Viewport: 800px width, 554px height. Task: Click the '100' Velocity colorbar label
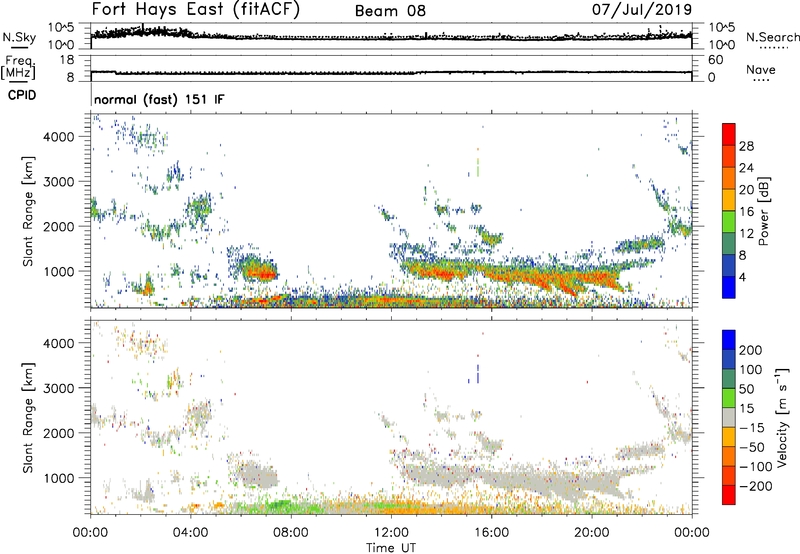(751, 370)
